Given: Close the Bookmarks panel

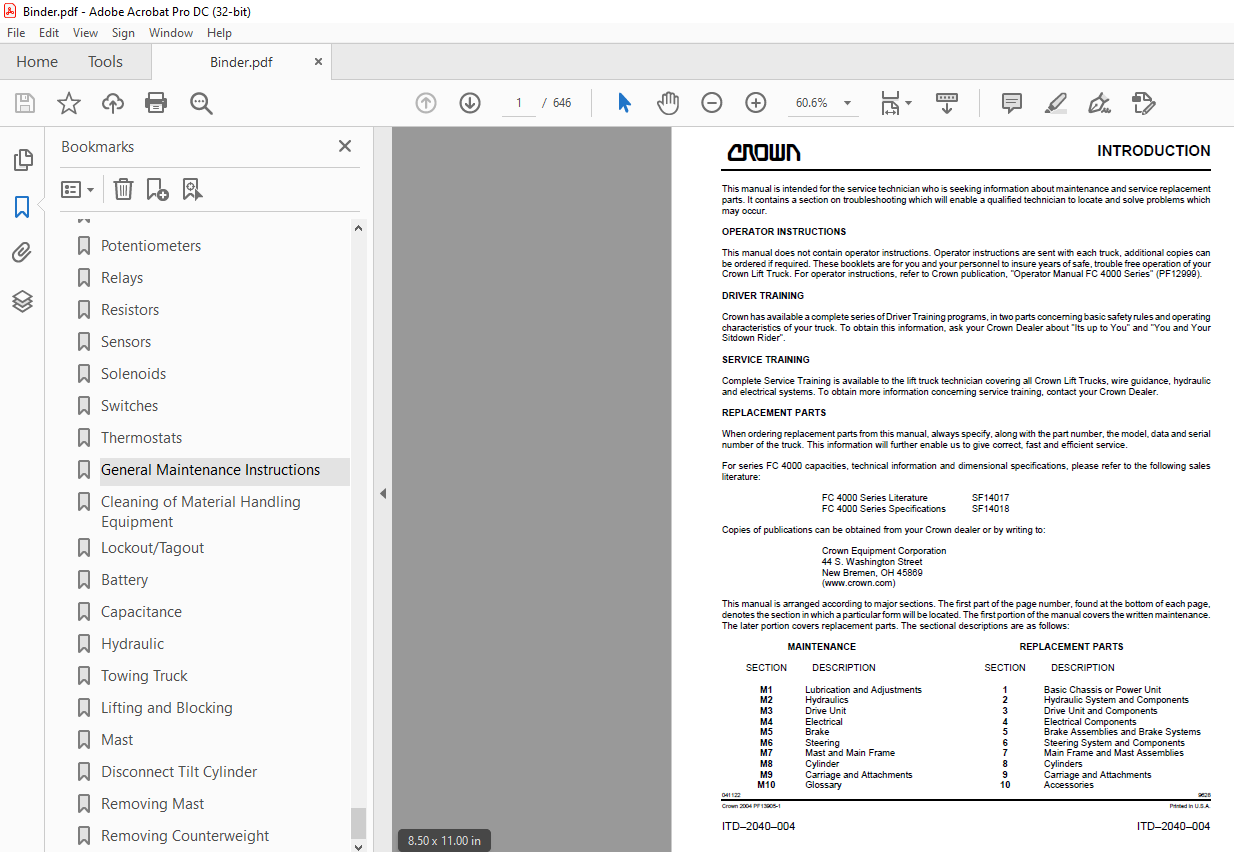Looking at the screenshot, I should tap(345, 146).
